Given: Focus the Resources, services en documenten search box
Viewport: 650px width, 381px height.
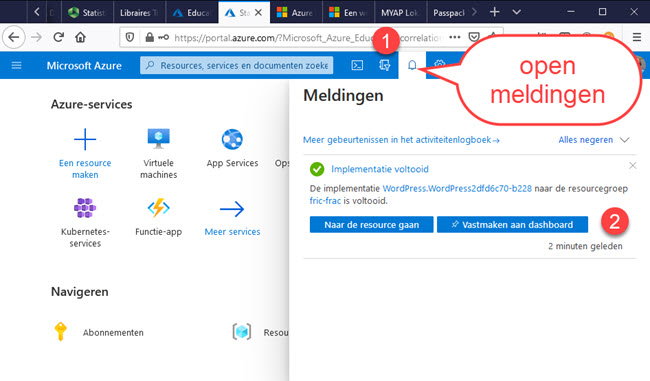Looking at the screenshot, I should tap(237, 65).
